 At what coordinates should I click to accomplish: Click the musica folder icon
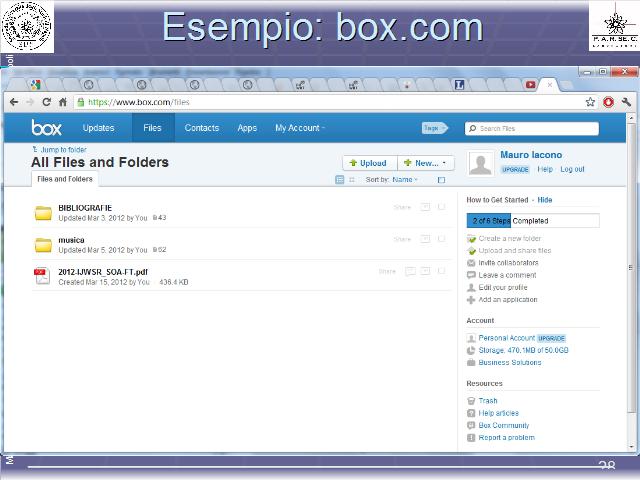[43, 245]
